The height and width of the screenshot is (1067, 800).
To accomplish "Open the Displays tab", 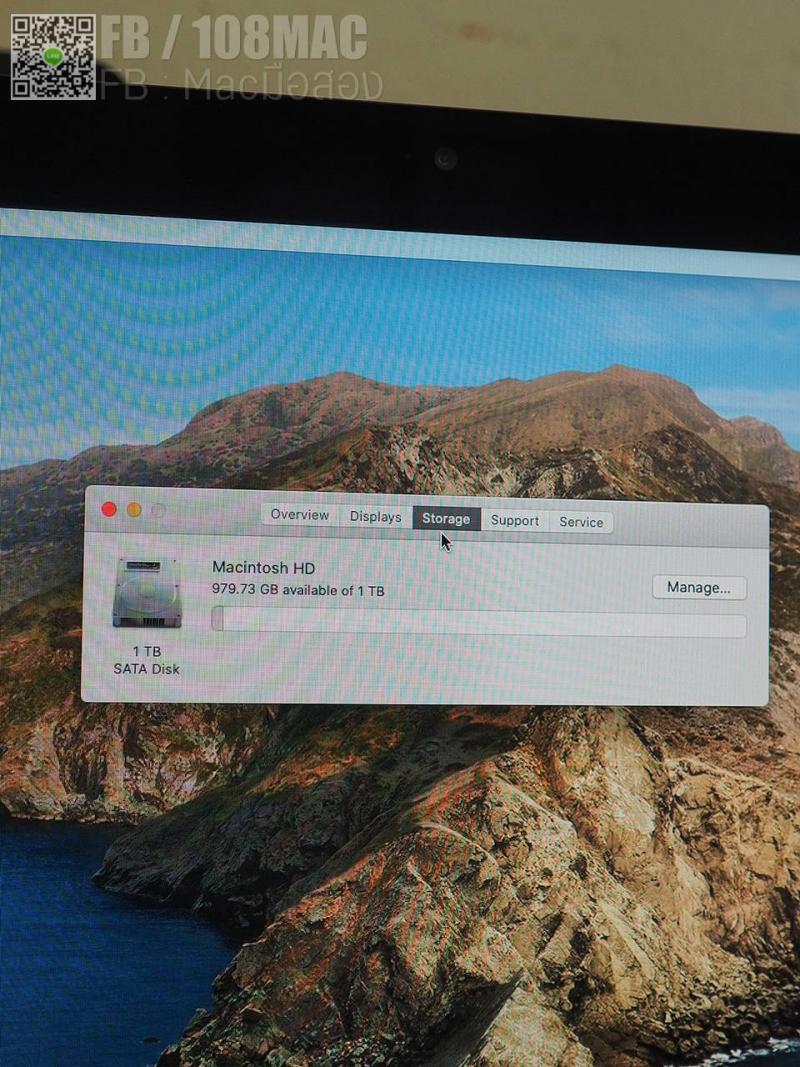I will tap(375, 517).
